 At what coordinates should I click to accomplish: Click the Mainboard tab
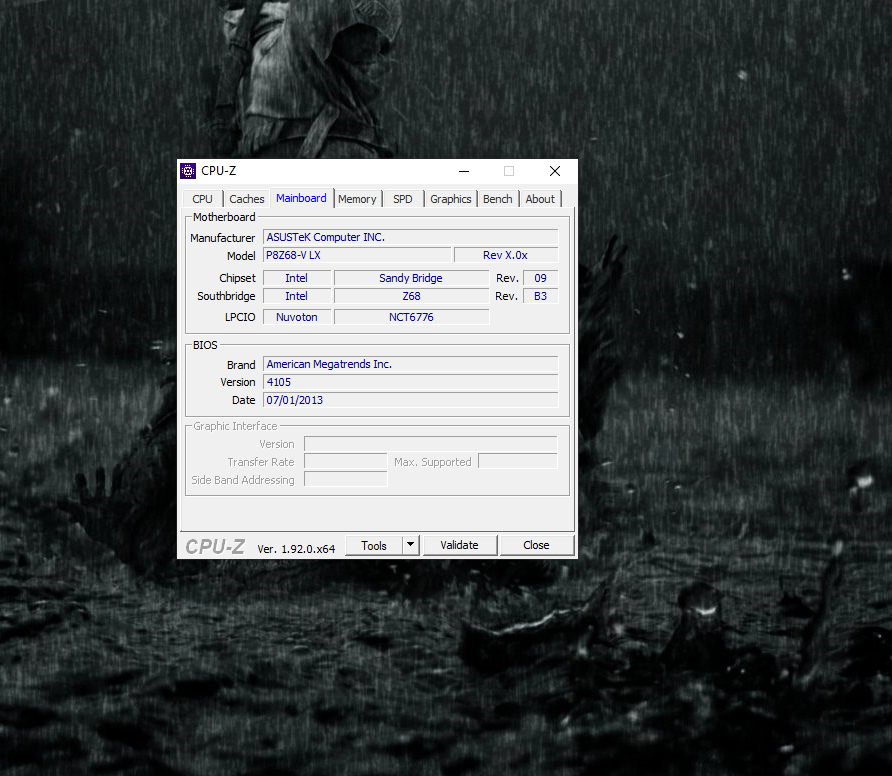click(x=301, y=198)
